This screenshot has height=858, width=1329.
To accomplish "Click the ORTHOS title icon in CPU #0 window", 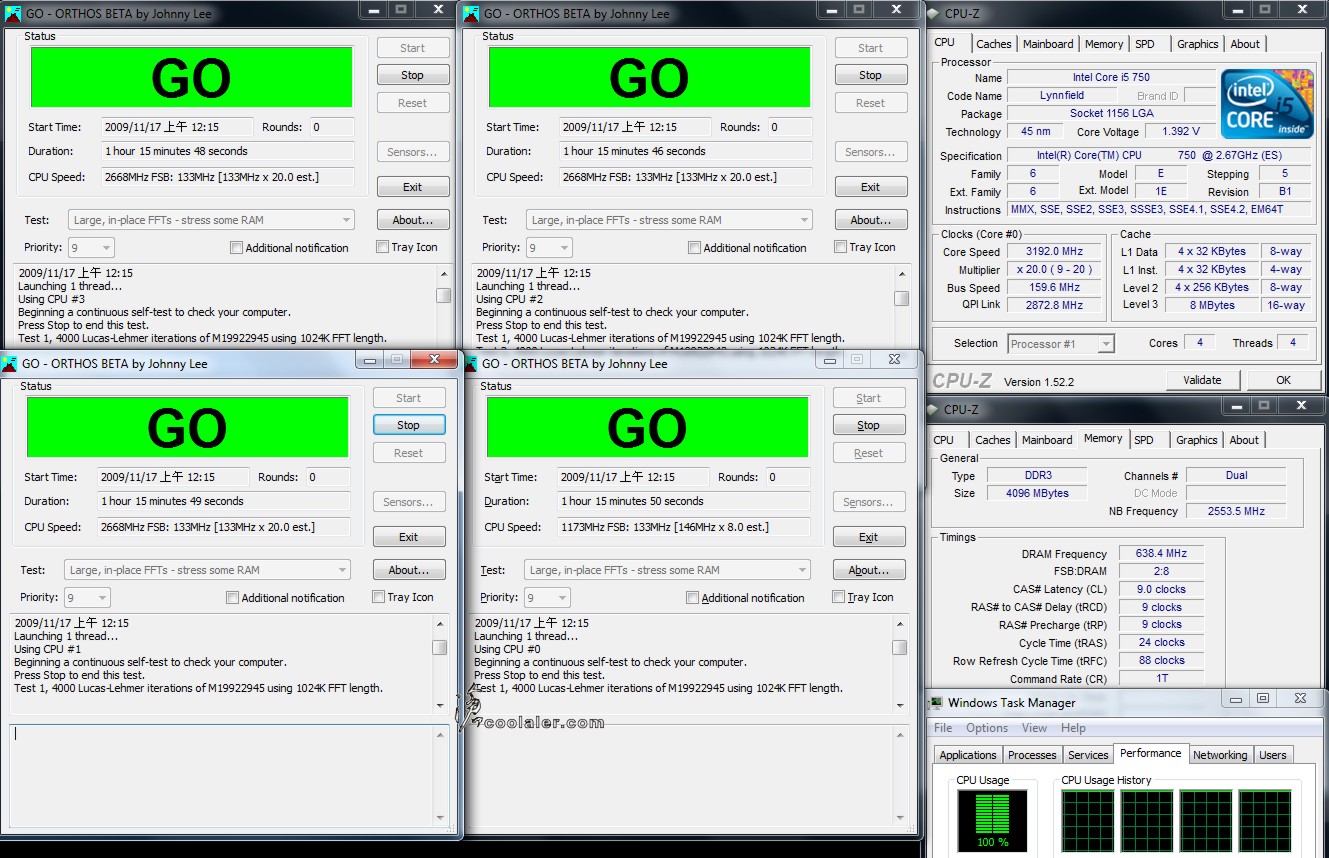I will 470,363.
